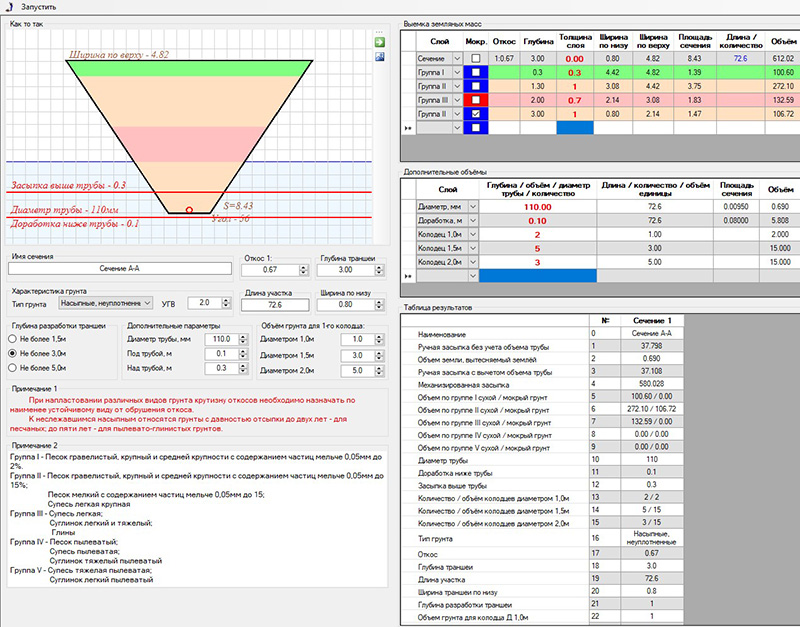The image size is (800, 627).
Task: Open the Запустить menu
Action: [39, 7]
